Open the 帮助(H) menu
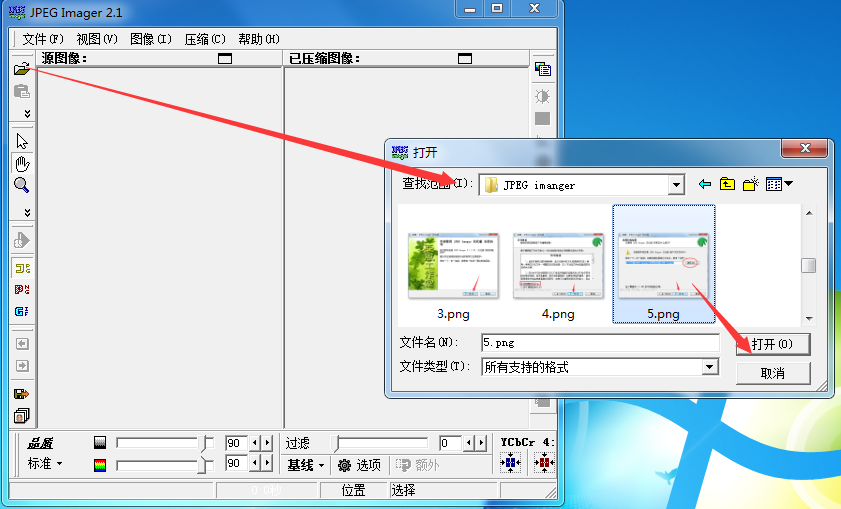 click(259, 39)
